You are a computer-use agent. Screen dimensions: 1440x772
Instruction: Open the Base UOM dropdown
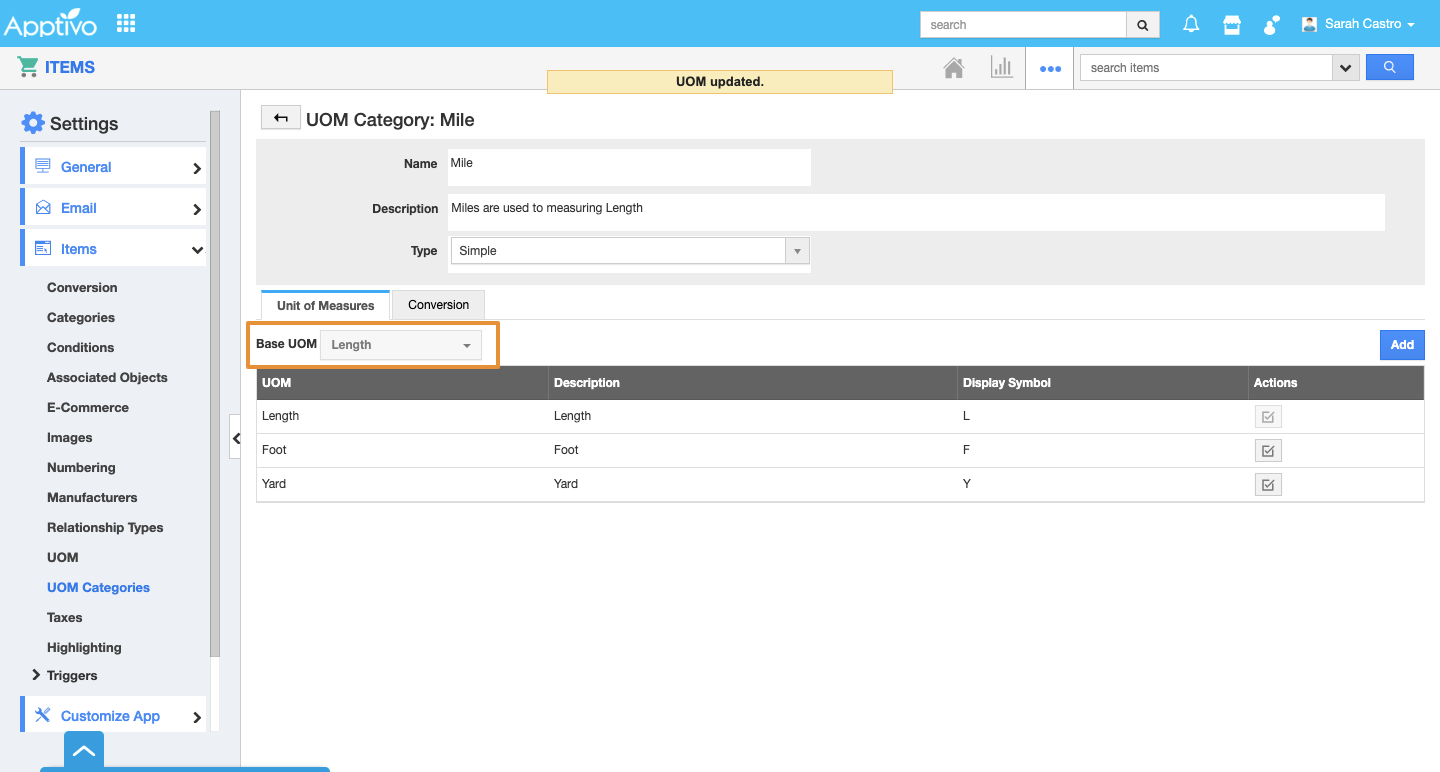tap(400, 345)
